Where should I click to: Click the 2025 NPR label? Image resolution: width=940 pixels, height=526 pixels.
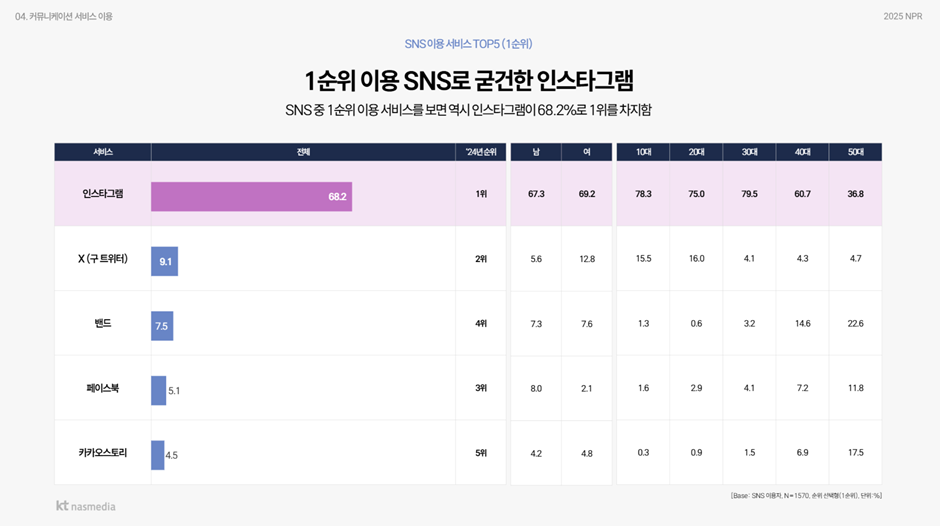point(903,16)
